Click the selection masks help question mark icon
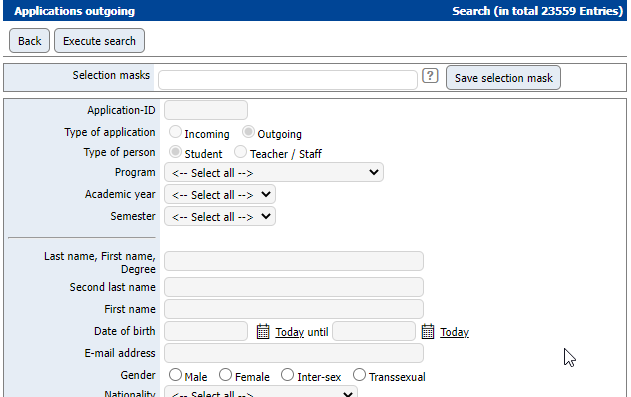 pyautogui.click(x=430, y=76)
